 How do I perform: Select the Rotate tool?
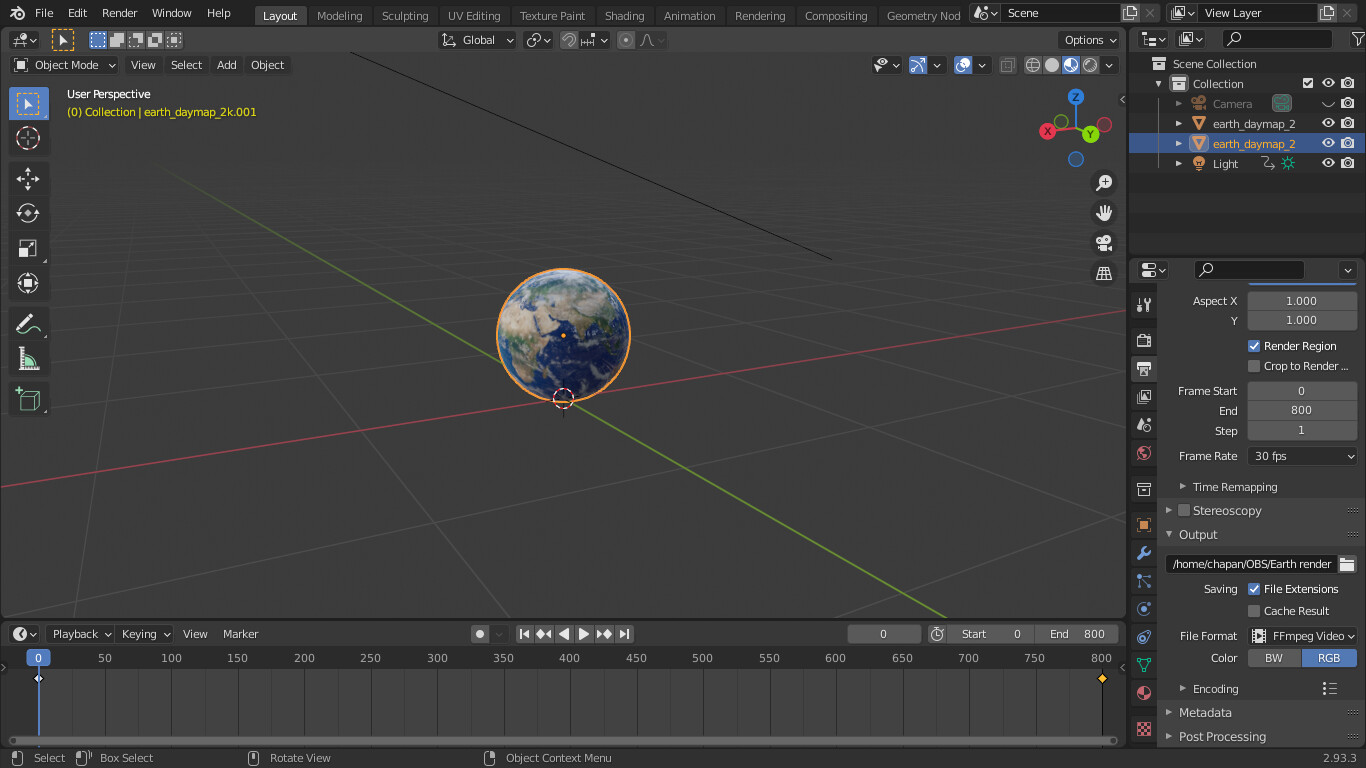[28, 214]
